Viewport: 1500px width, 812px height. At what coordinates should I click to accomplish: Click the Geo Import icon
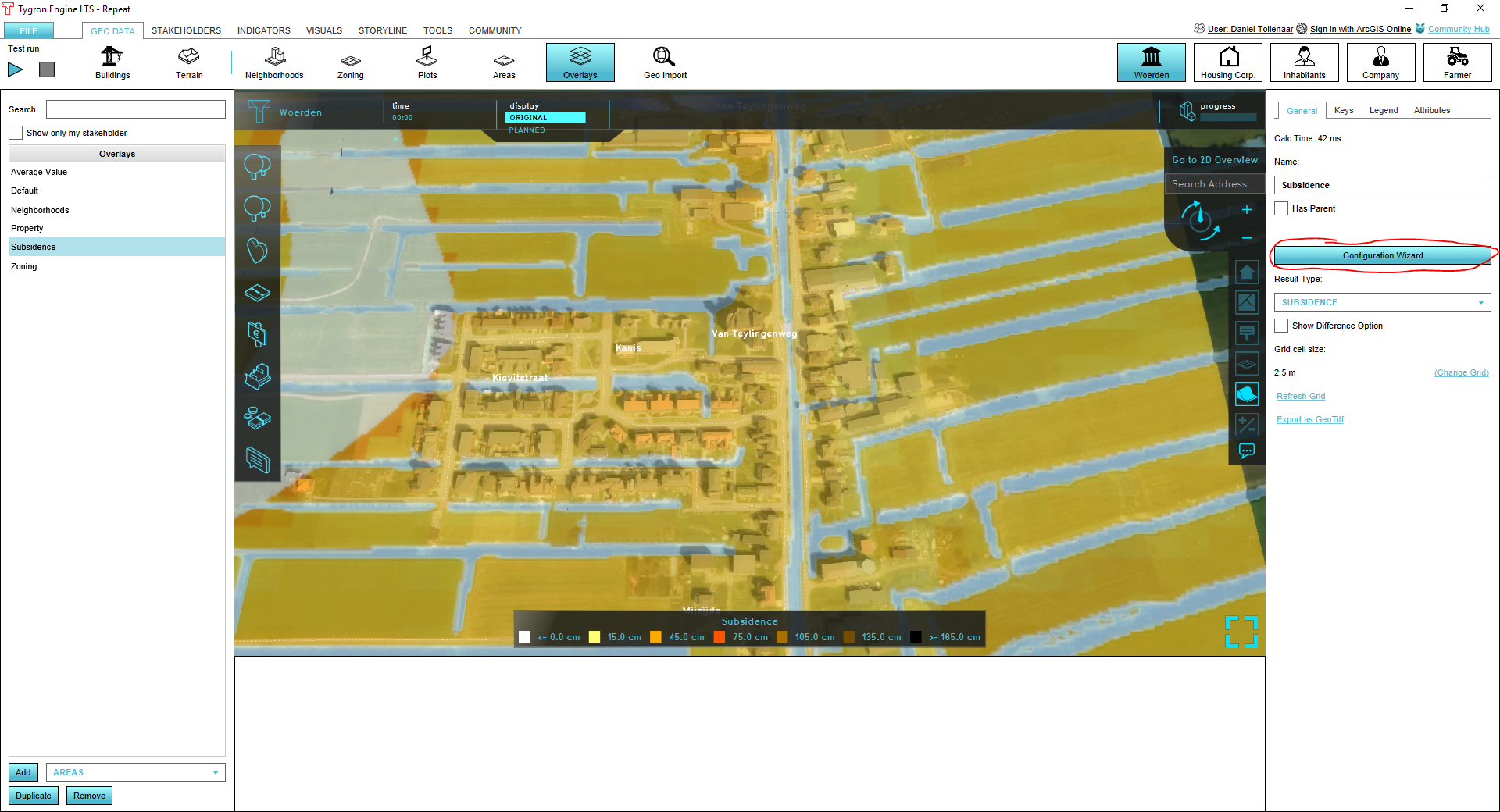click(x=665, y=62)
